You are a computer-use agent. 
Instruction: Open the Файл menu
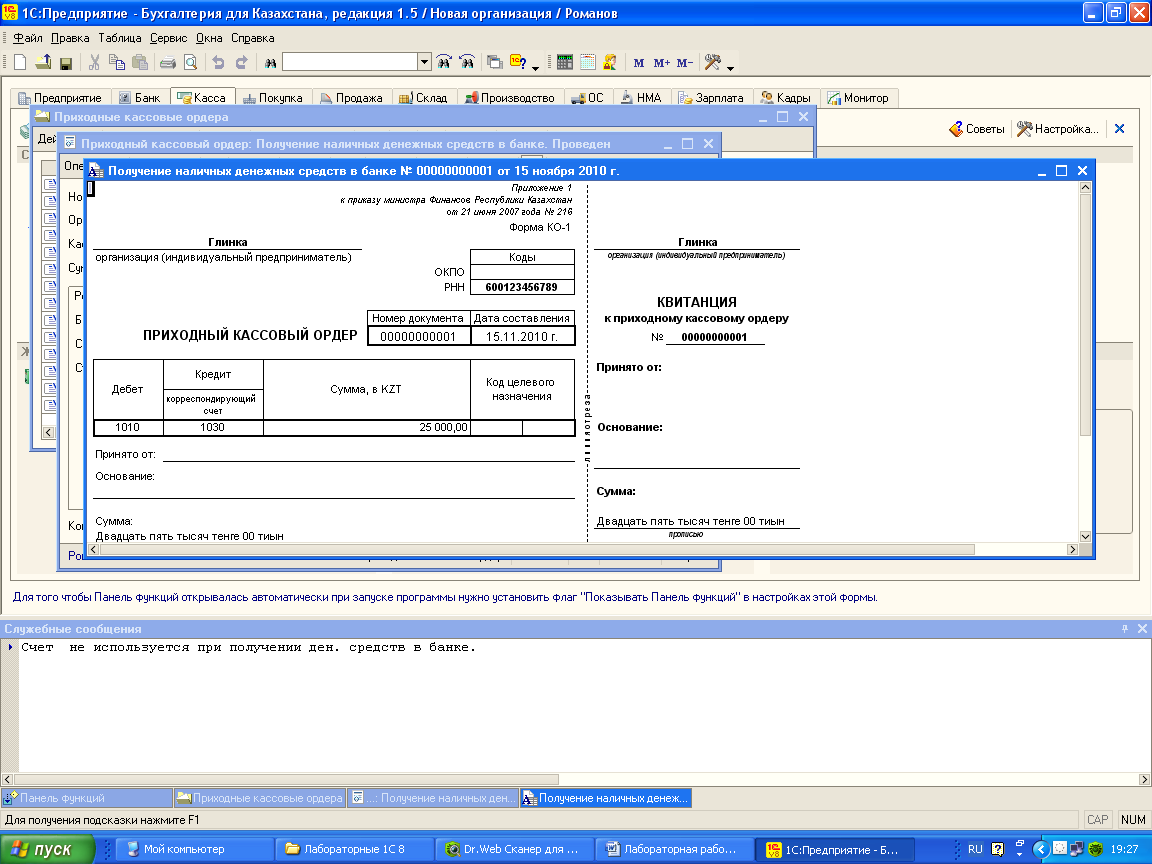click(x=28, y=38)
